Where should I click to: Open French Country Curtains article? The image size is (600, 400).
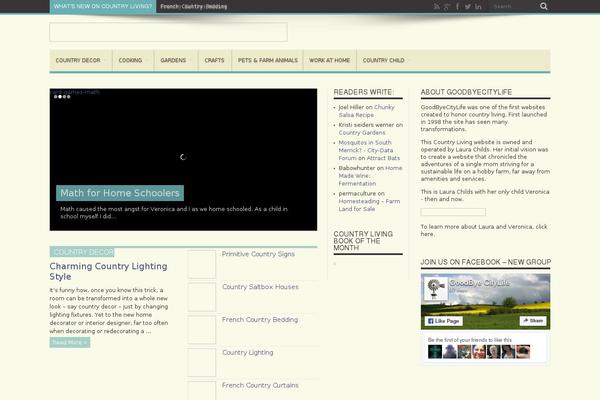[x=260, y=385]
